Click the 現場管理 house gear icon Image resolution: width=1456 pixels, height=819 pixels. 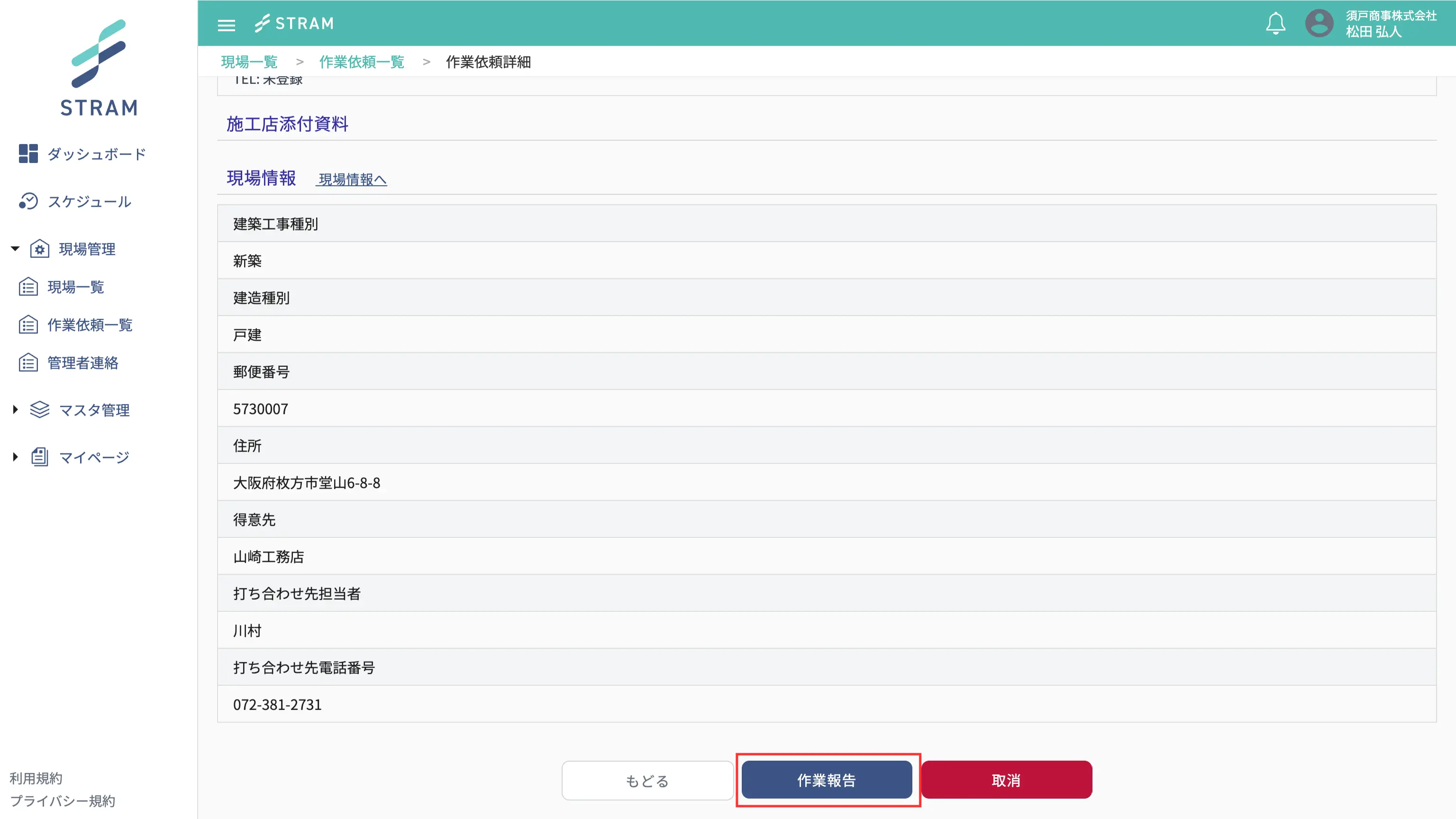point(39,249)
